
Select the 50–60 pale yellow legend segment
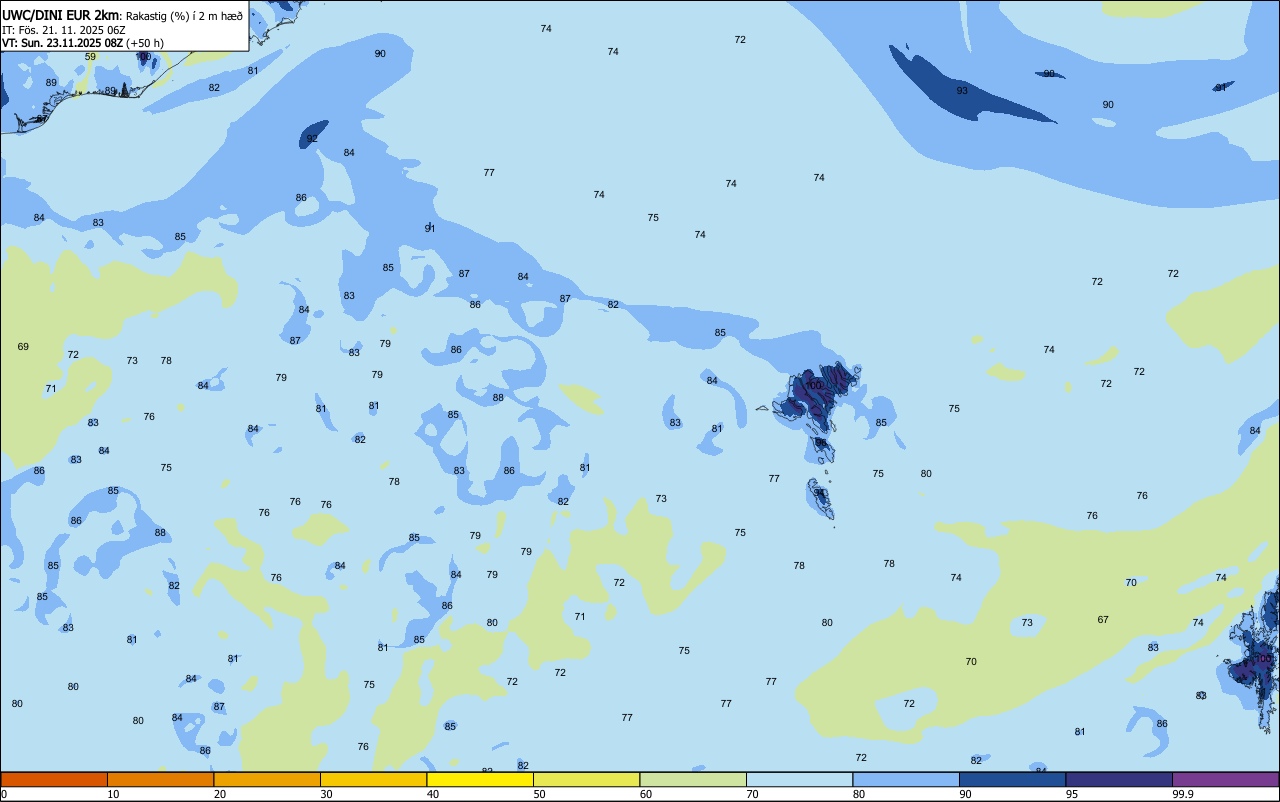586,779
